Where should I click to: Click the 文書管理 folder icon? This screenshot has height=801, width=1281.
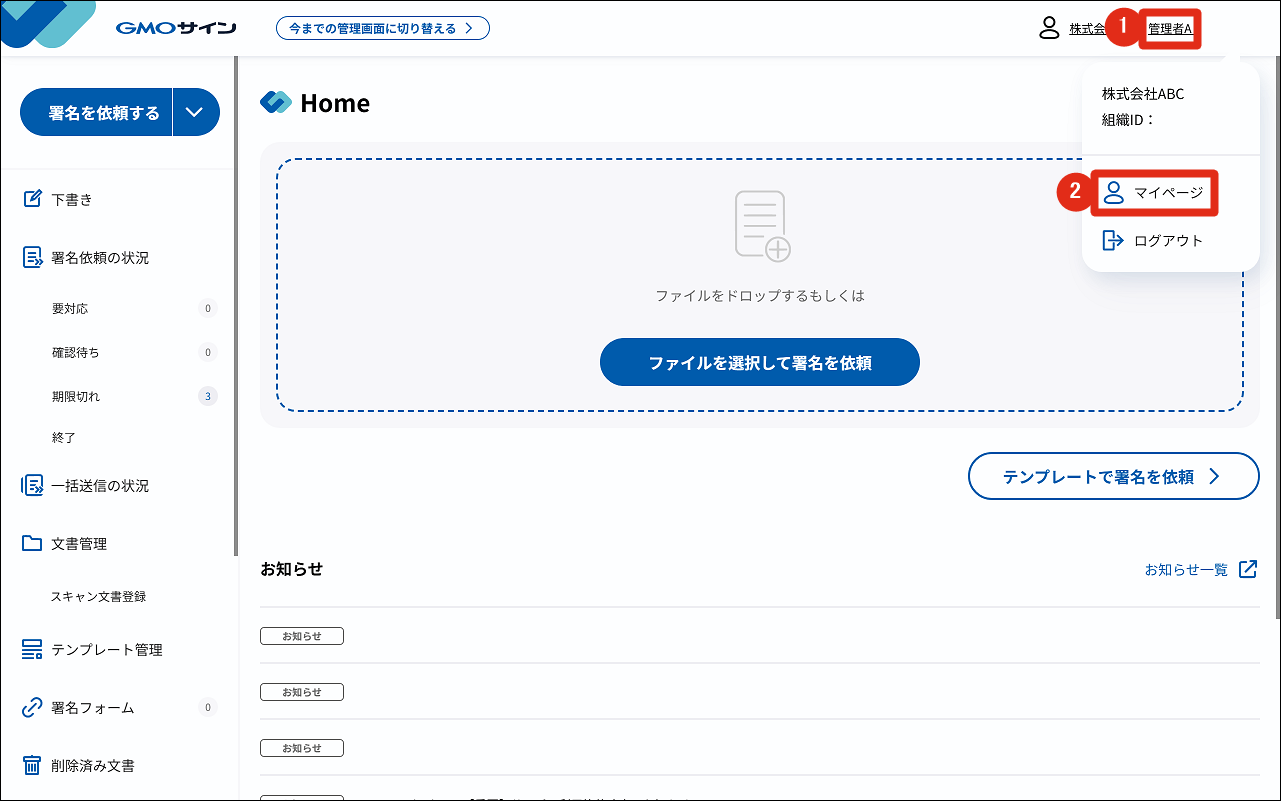(x=32, y=544)
